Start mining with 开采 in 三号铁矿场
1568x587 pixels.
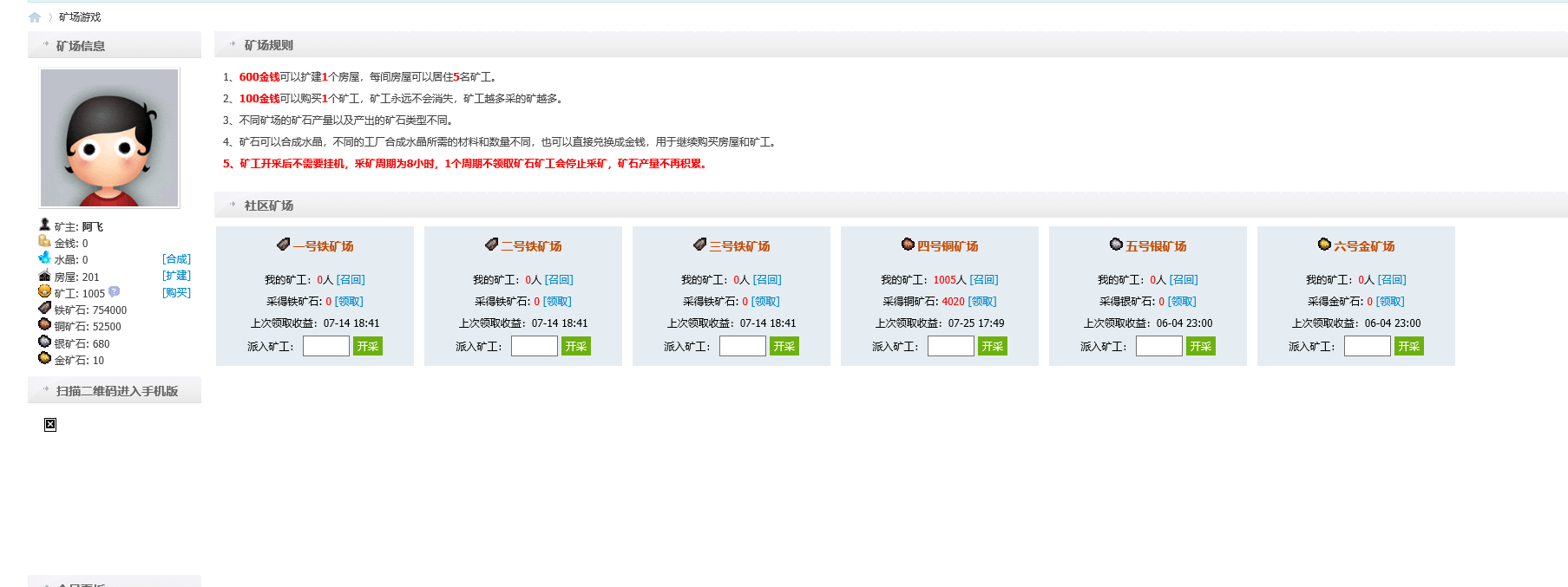tap(784, 346)
